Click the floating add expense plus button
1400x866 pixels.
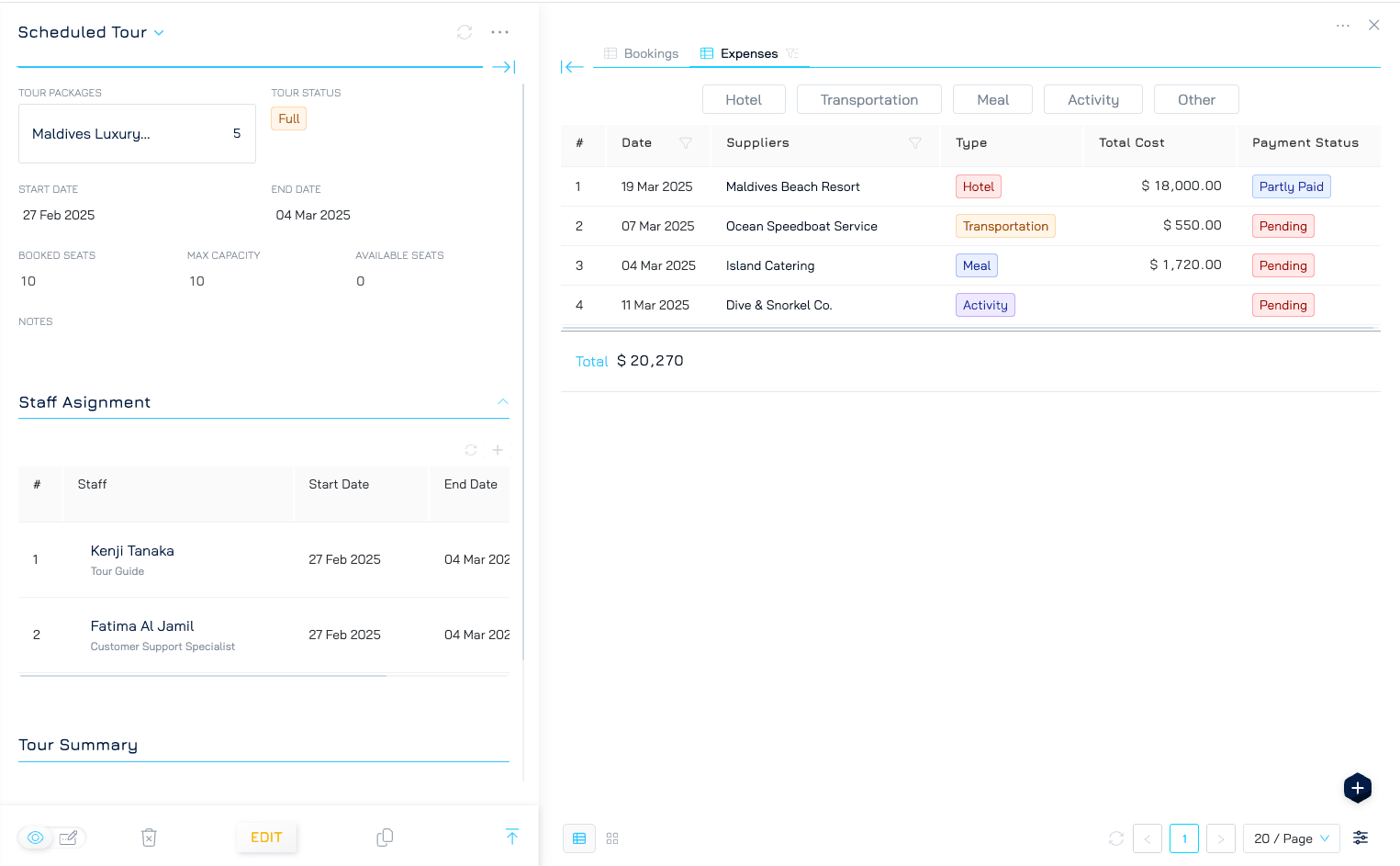point(1357,788)
